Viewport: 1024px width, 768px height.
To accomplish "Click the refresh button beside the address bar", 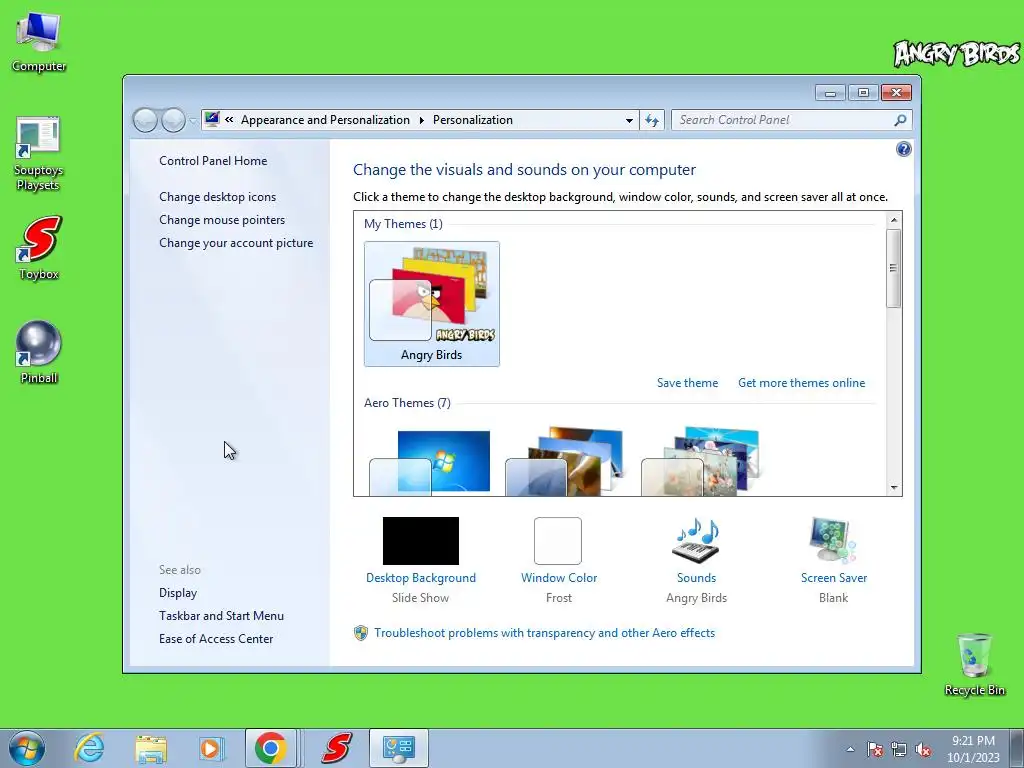I will 652,120.
